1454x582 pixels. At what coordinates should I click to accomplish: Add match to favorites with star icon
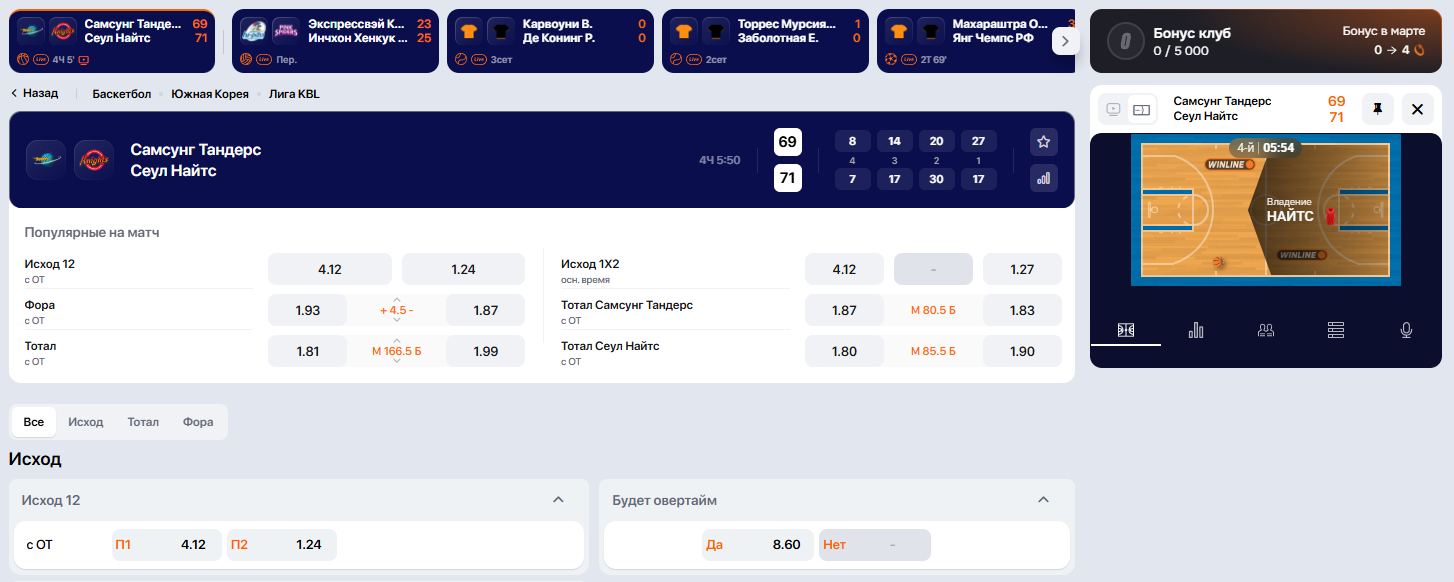[1043, 142]
